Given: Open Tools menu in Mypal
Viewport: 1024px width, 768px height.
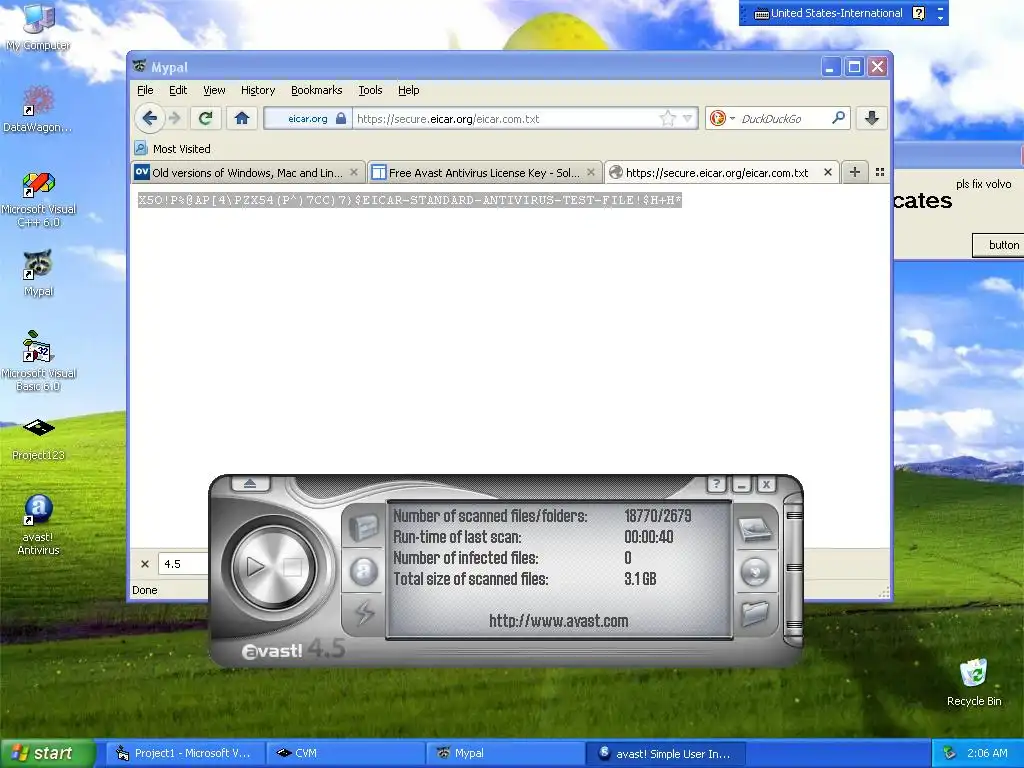Looking at the screenshot, I should (x=370, y=90).
